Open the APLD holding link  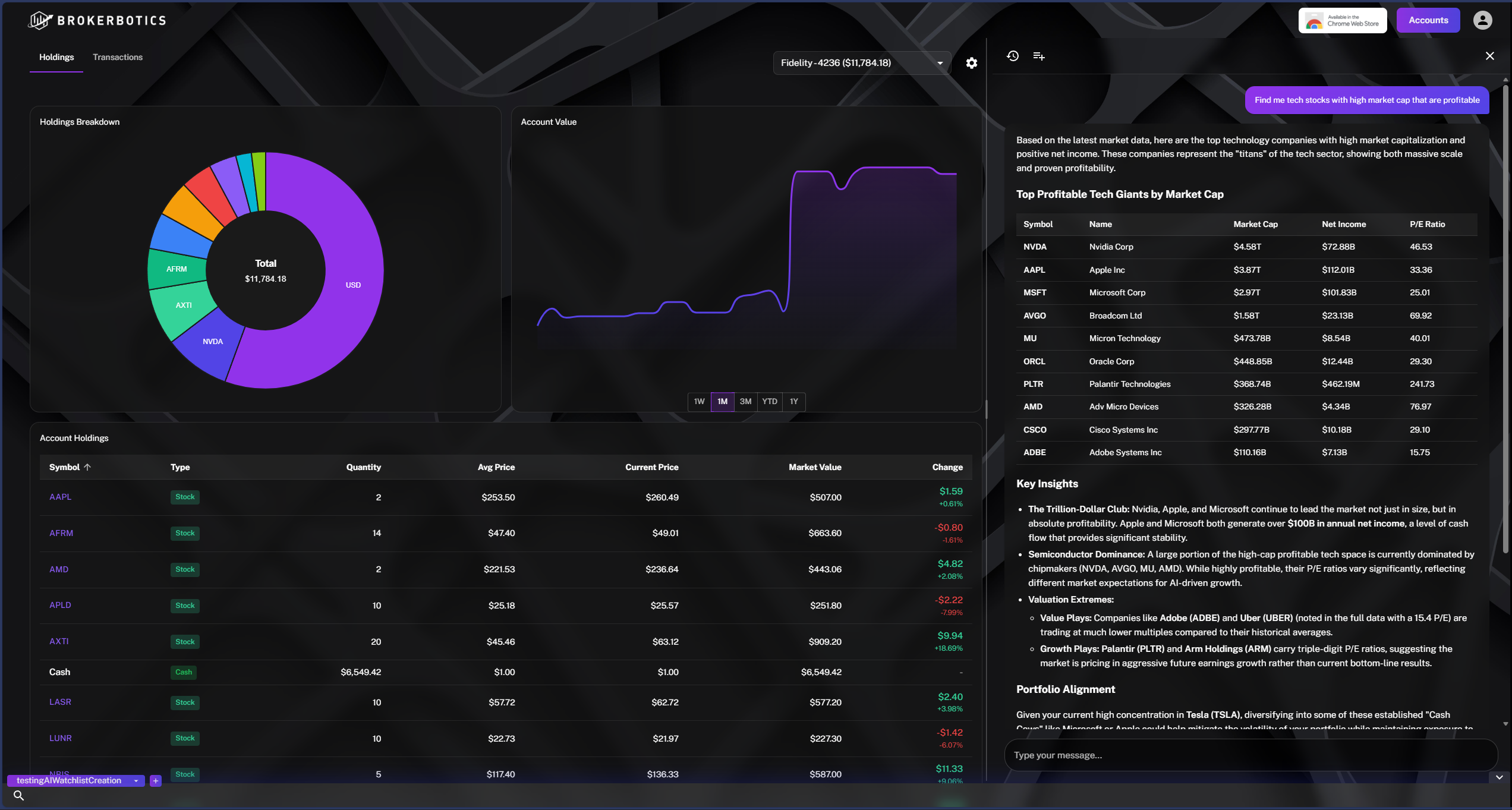pos(60,605)
